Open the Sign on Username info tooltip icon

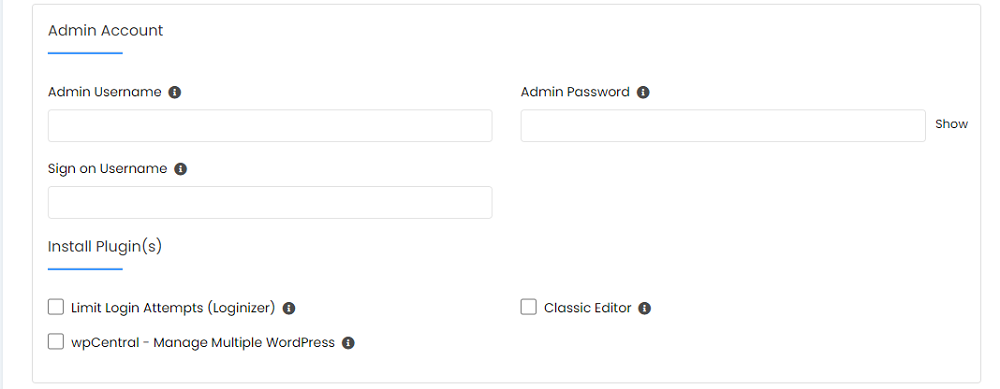pyautogui.click(x=180, y=170)
